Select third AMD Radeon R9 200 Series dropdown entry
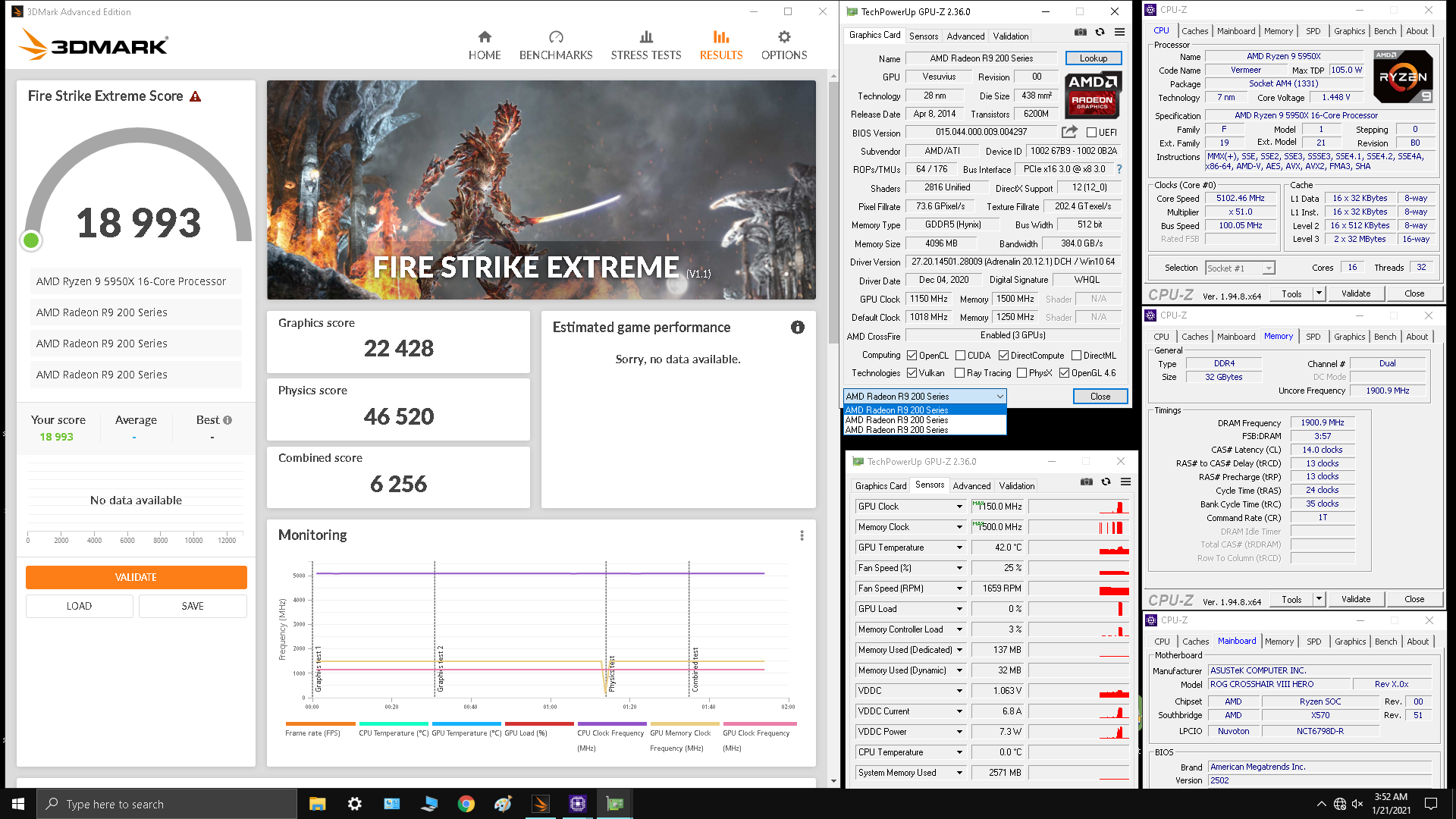The height and width of the screenshot is (819, 1456). click(924, 430)
